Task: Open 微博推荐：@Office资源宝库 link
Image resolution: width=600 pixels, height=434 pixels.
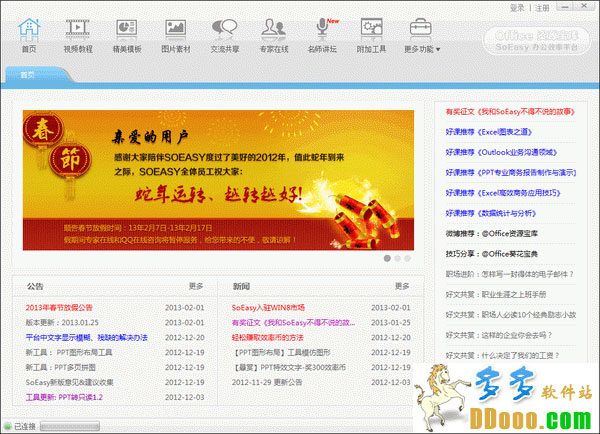Action: (x=491, y=233)
